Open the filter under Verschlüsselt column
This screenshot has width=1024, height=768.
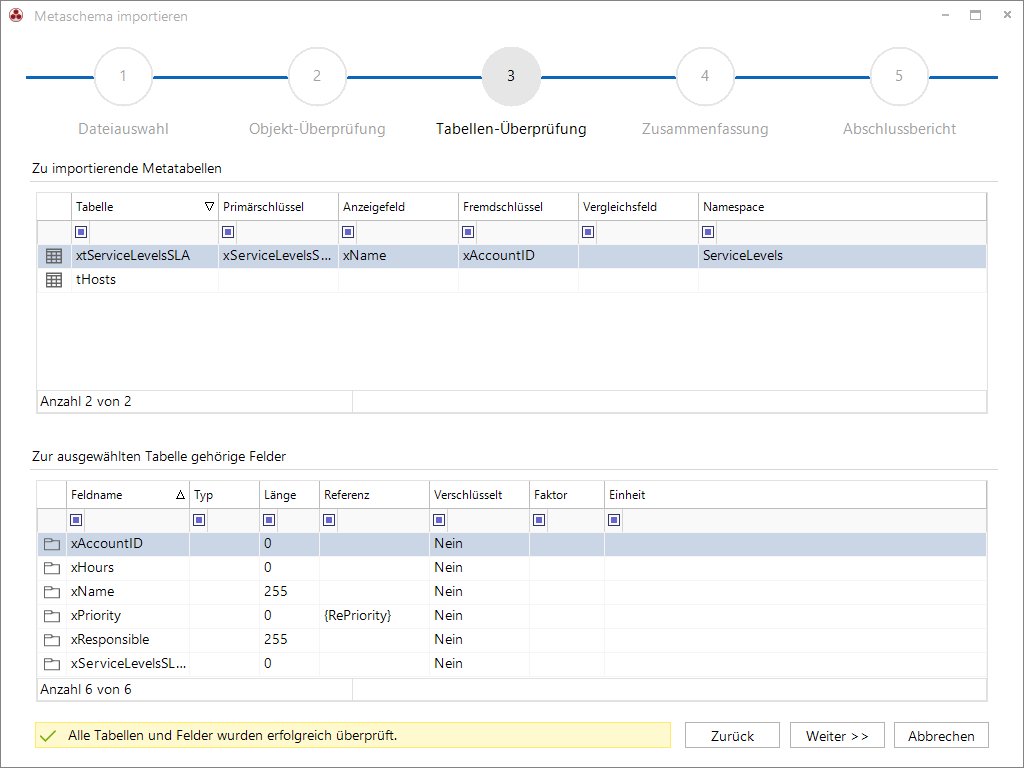(439, 520)
